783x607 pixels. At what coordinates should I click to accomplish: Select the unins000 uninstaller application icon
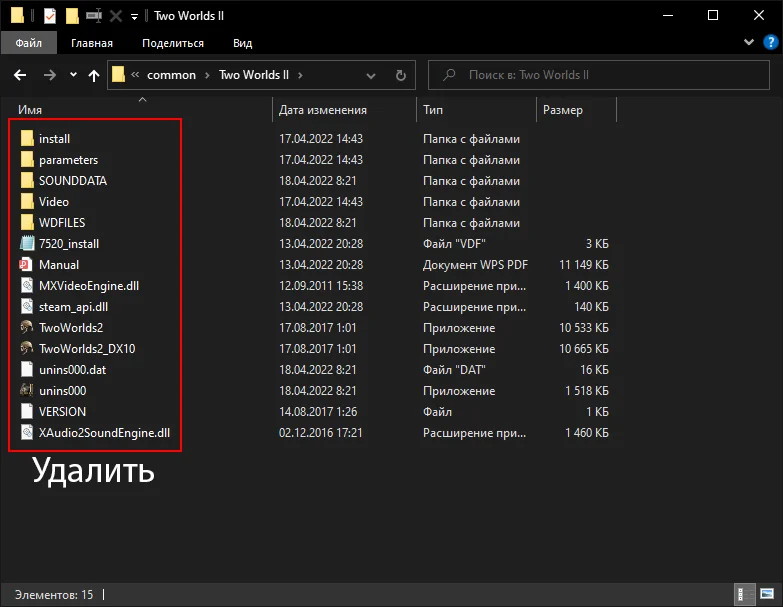27,390
